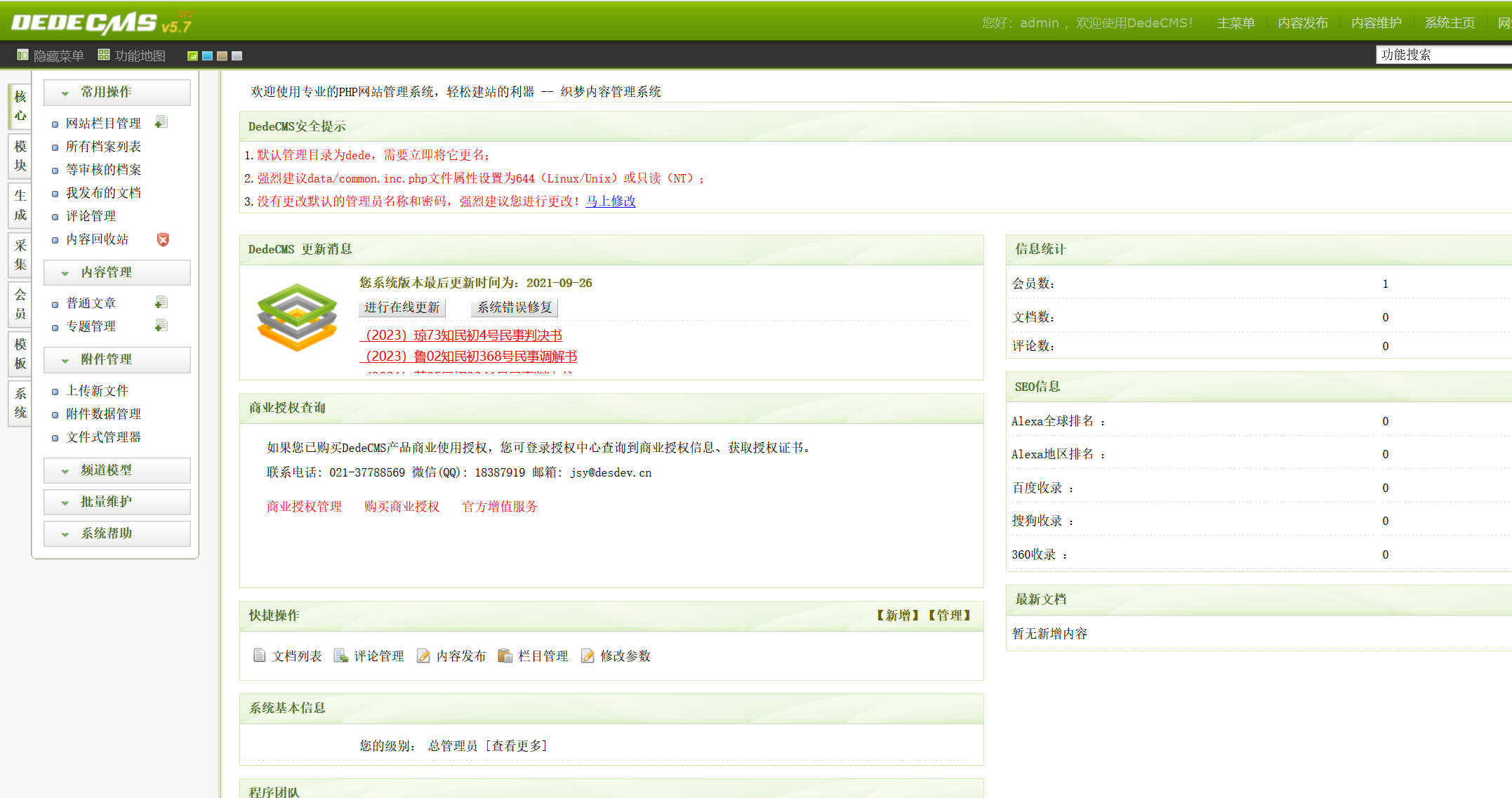The height and width of the screenshot is (798, 1512).
Task: Open 系统主页 in top navigation
Action: 1450,23
